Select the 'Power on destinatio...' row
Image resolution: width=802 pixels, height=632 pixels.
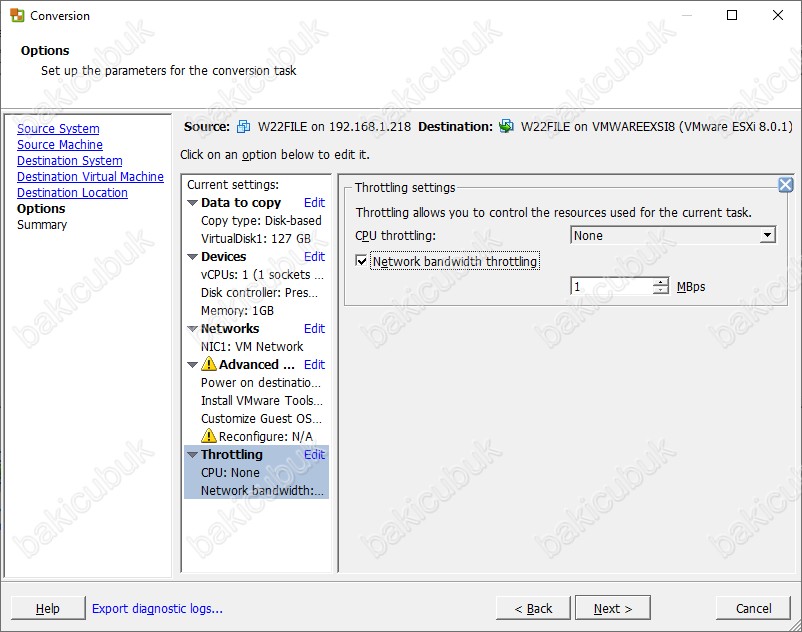click(x=261, y=382)
